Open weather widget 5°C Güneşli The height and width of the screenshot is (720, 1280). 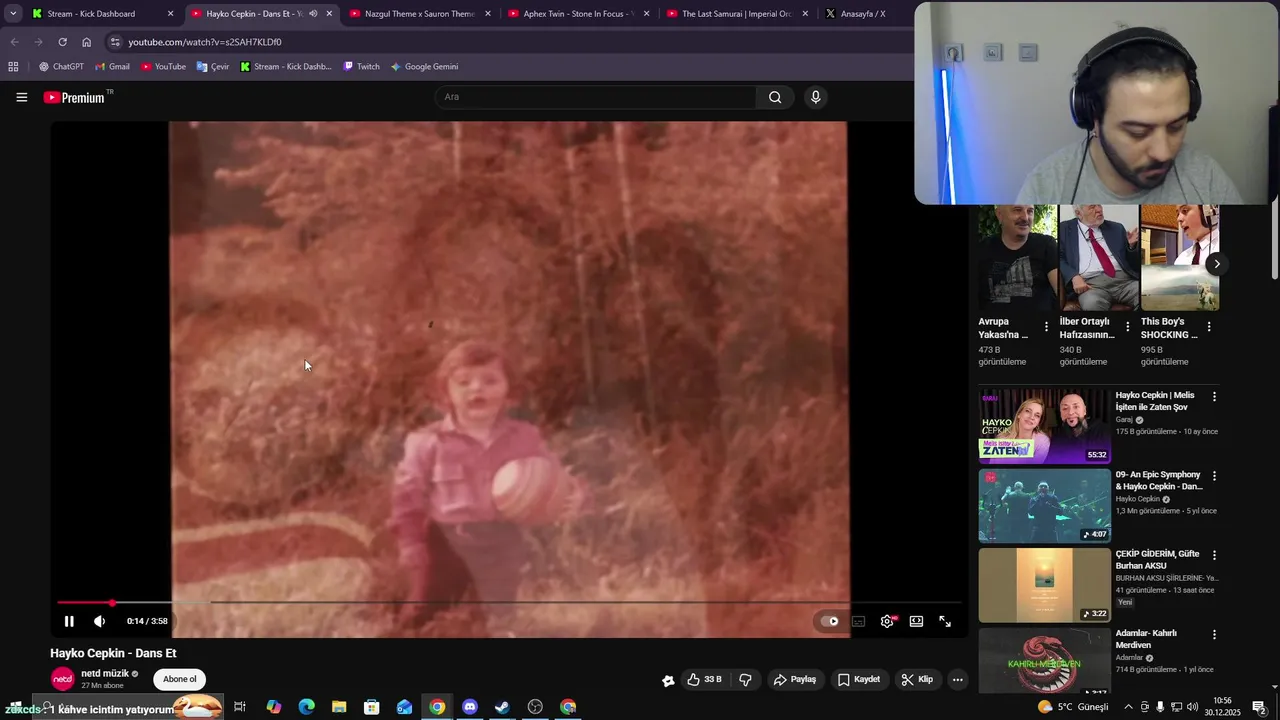pos(1073,707)
